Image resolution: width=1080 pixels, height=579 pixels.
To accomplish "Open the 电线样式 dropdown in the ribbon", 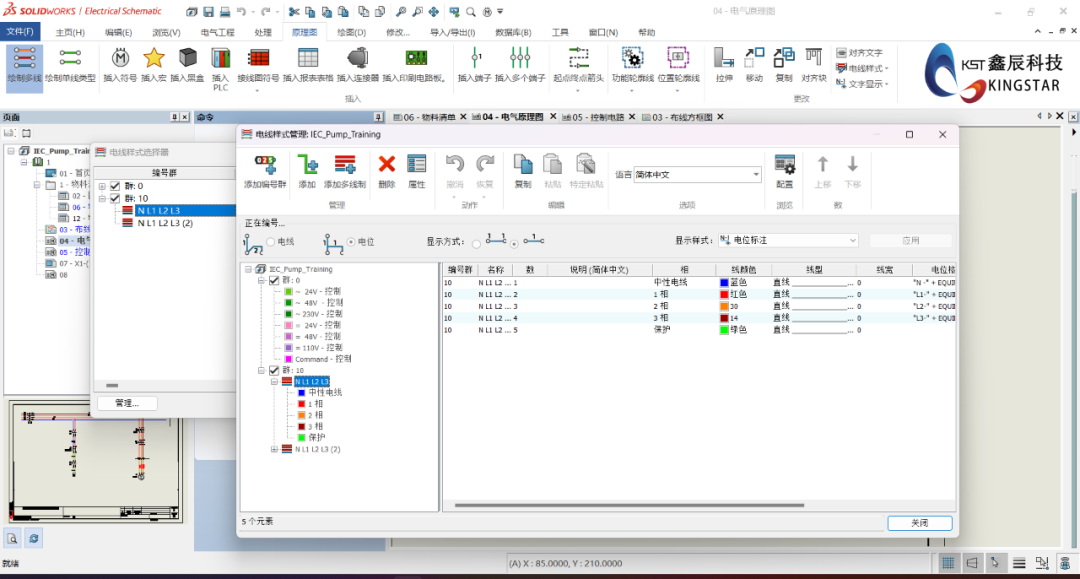I will (862, 68).
